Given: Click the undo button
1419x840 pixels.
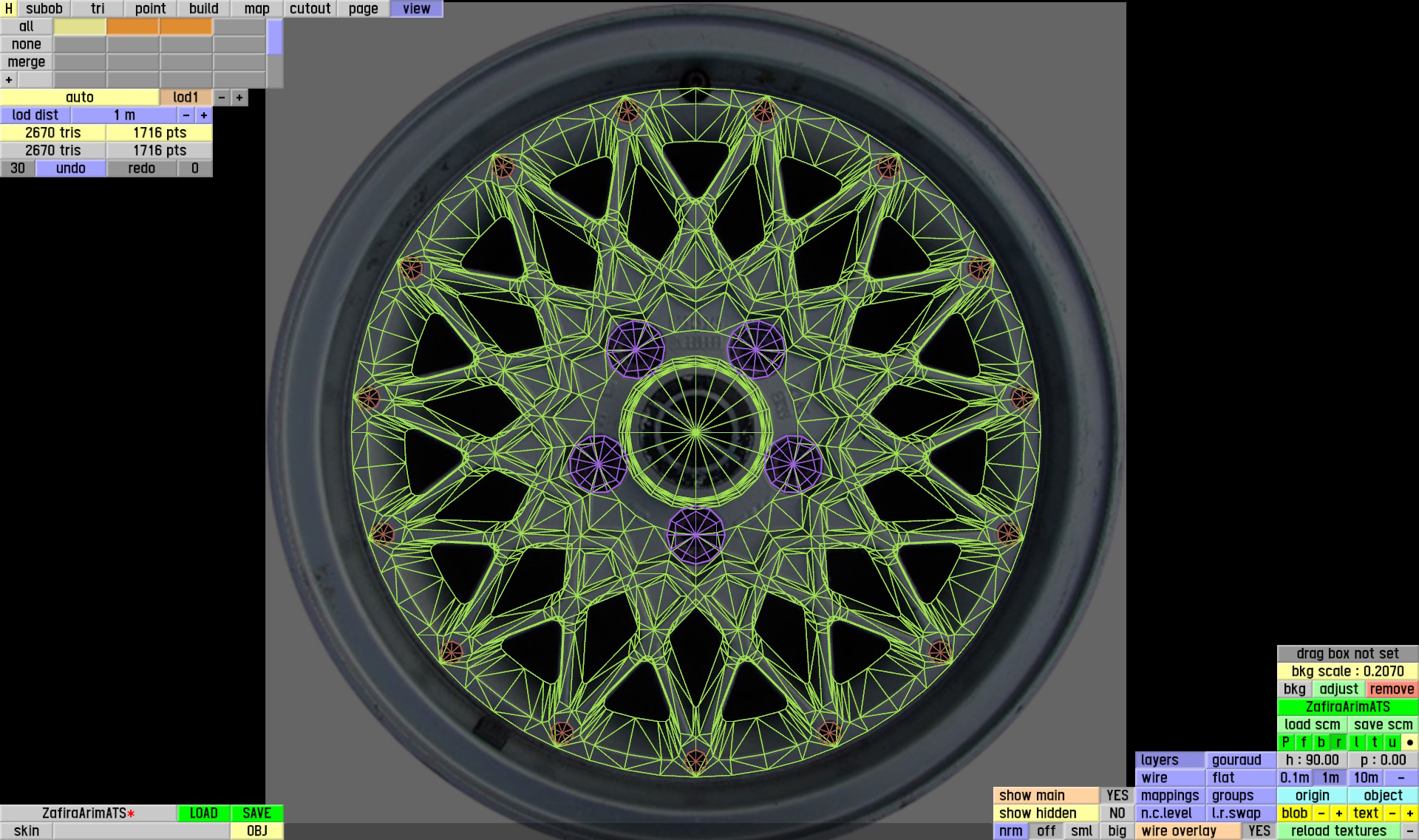Looking at the screenshot, I should [71, 168].
